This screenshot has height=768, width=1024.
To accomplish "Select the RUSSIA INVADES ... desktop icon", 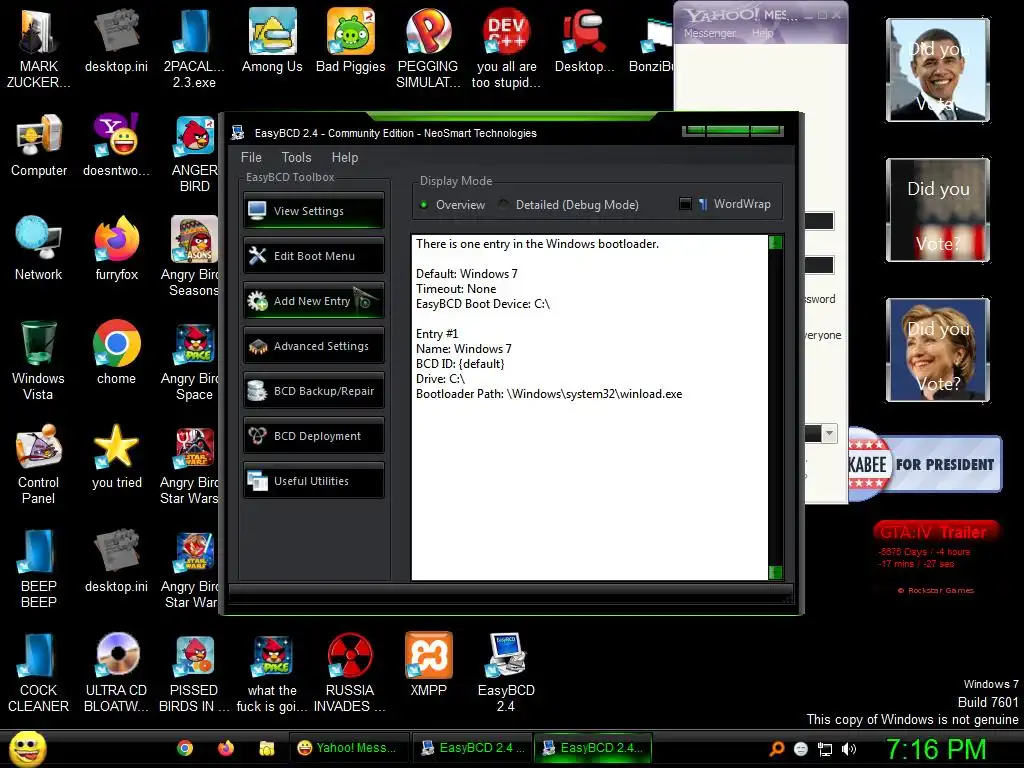I will (x=349, y=671).
